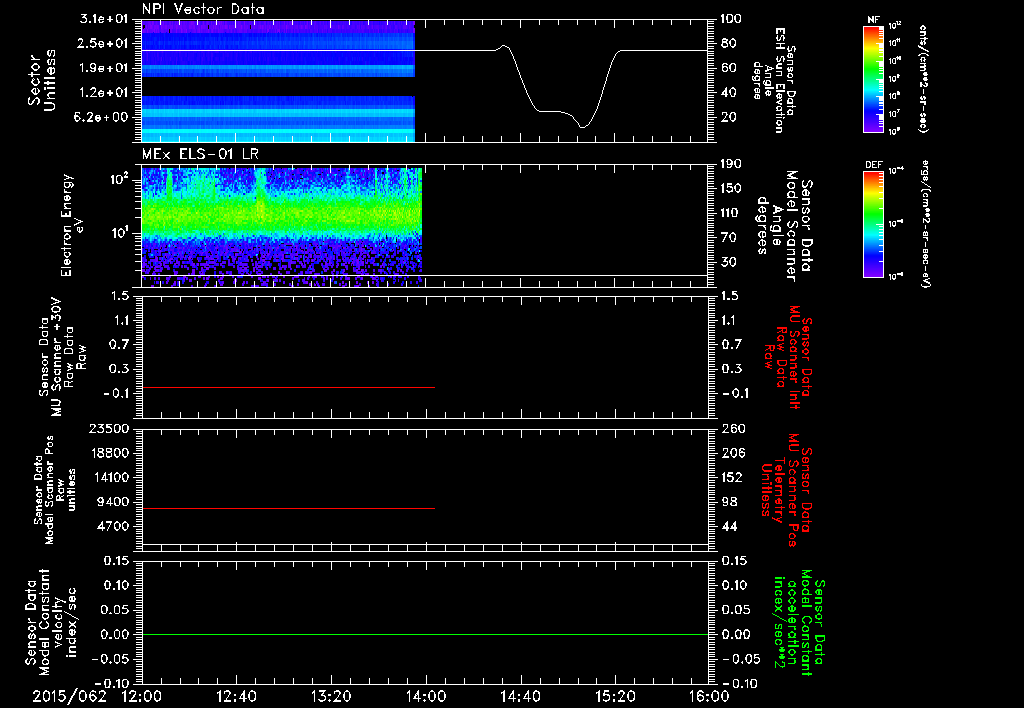Click the "4700" scanner position tick
Viewport: 1024px width, 708px height.
tap(113, 526)
